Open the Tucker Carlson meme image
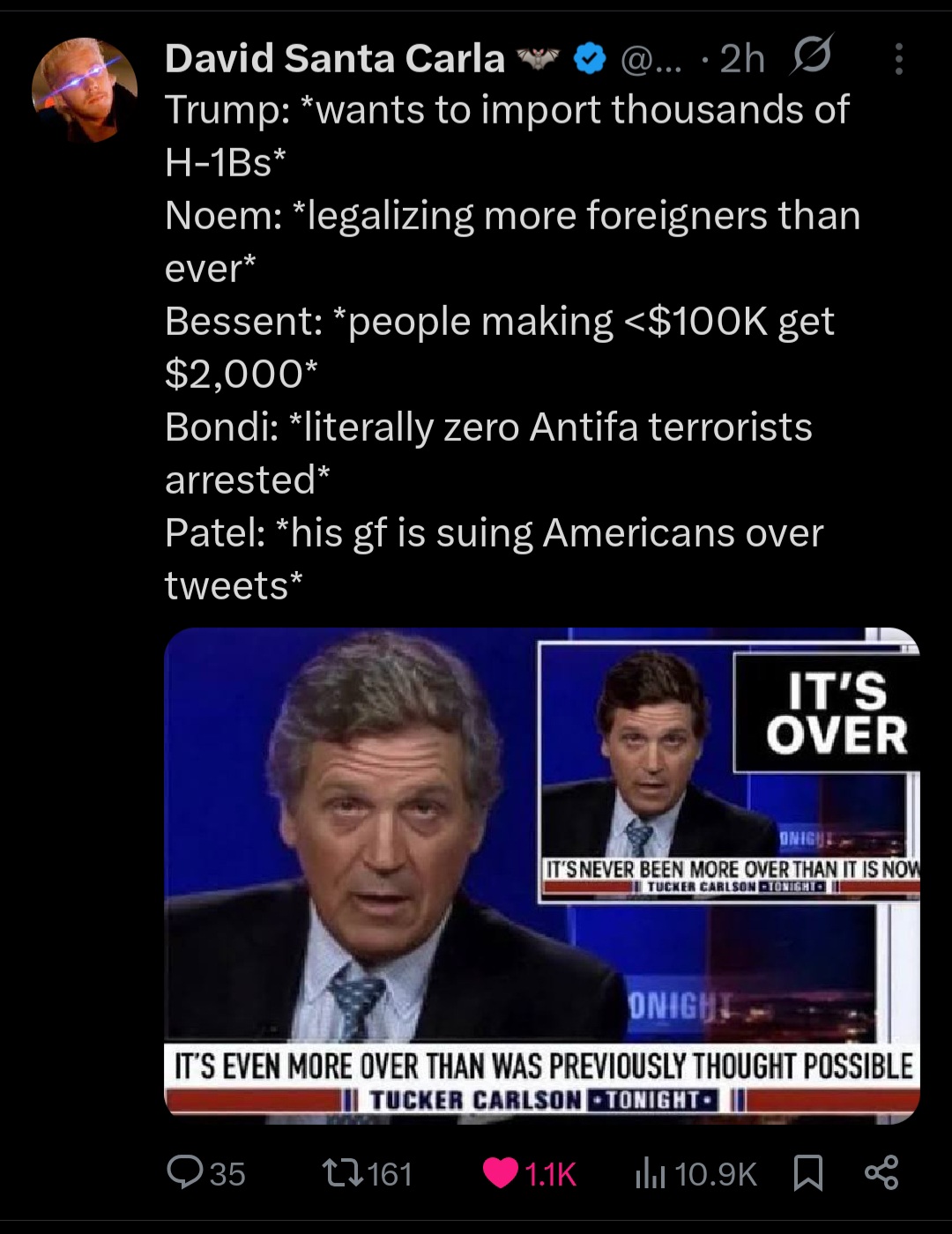The width and height of the screenshot is (952, 1234). (542, 875)
